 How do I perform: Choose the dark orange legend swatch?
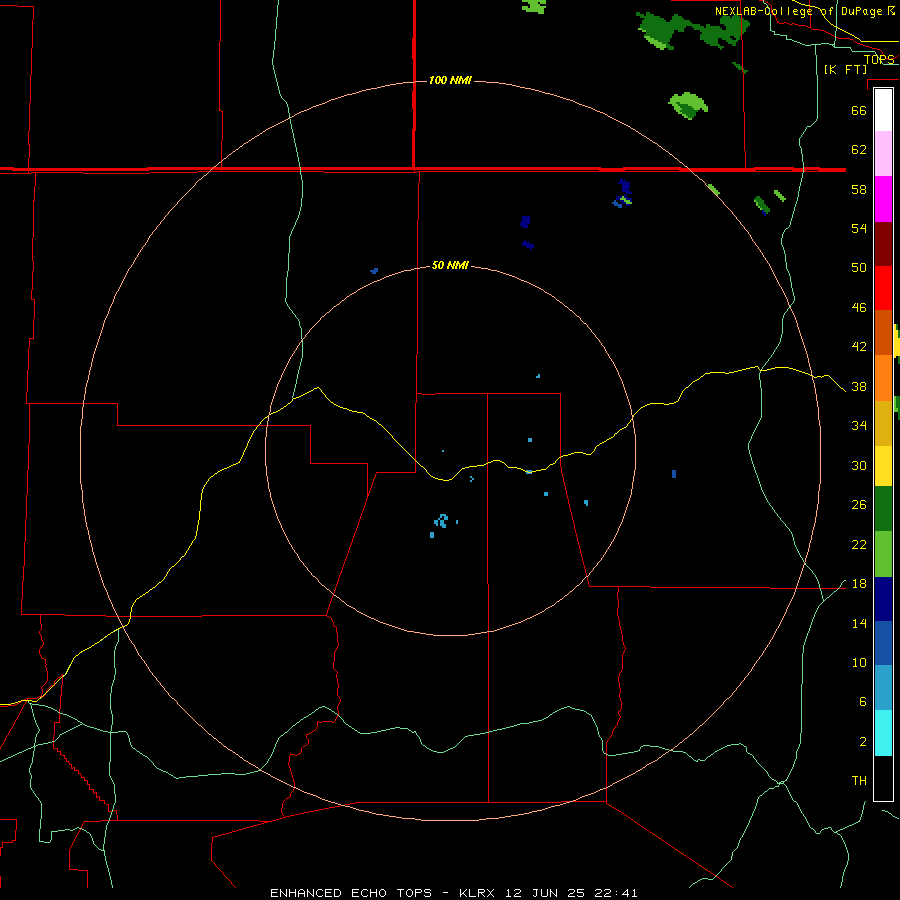[883, 332]
